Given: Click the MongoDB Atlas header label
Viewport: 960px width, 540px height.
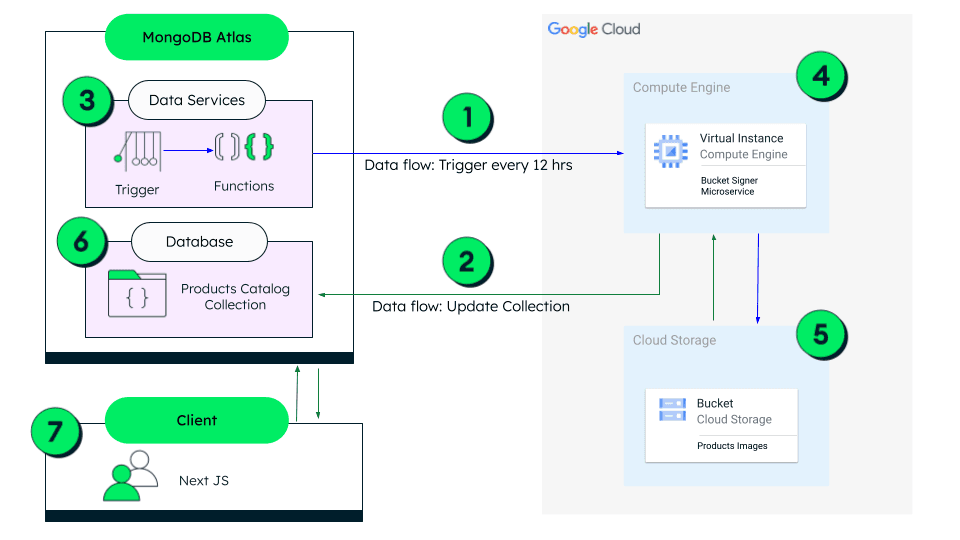Looking at the screenshot, I should tap(197, 38).
